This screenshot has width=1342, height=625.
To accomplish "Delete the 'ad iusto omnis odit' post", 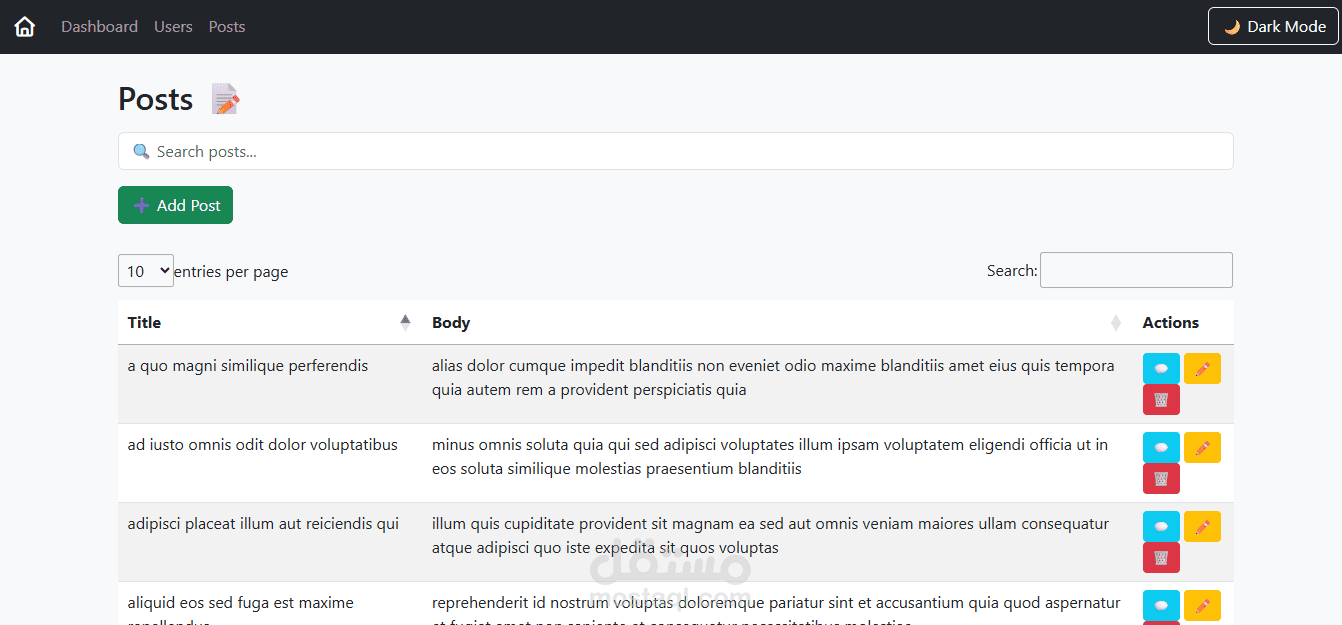I will (x=1161, y=479).
